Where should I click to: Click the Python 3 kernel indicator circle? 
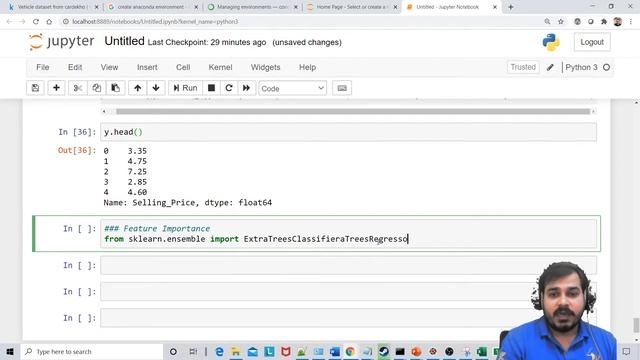tap(607, 67)
